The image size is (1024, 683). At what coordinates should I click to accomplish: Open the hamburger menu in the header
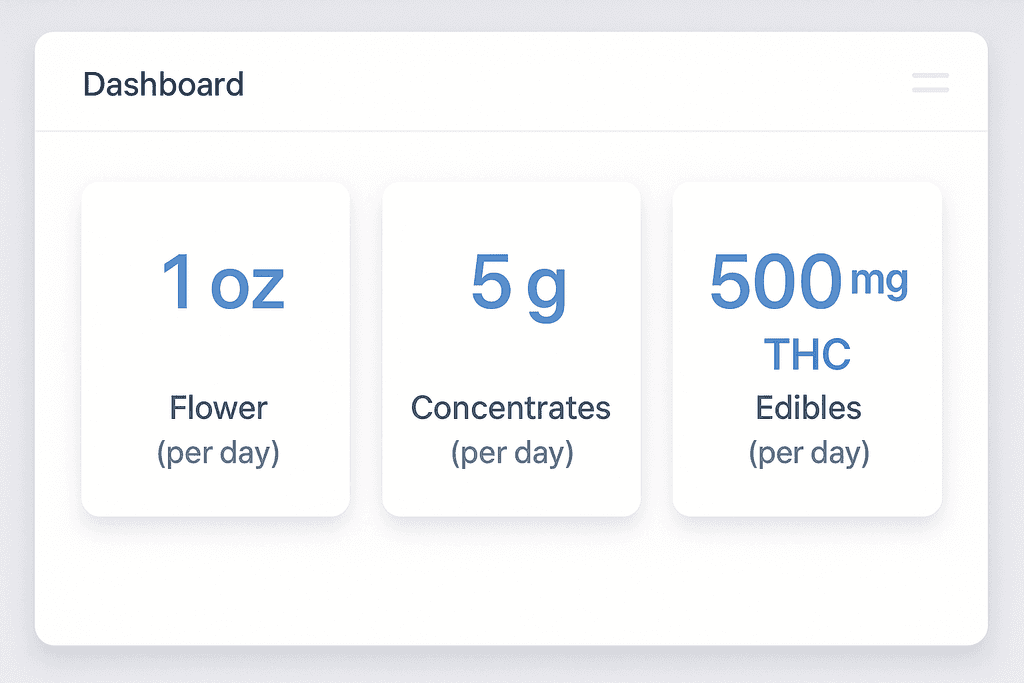point(930,83)
